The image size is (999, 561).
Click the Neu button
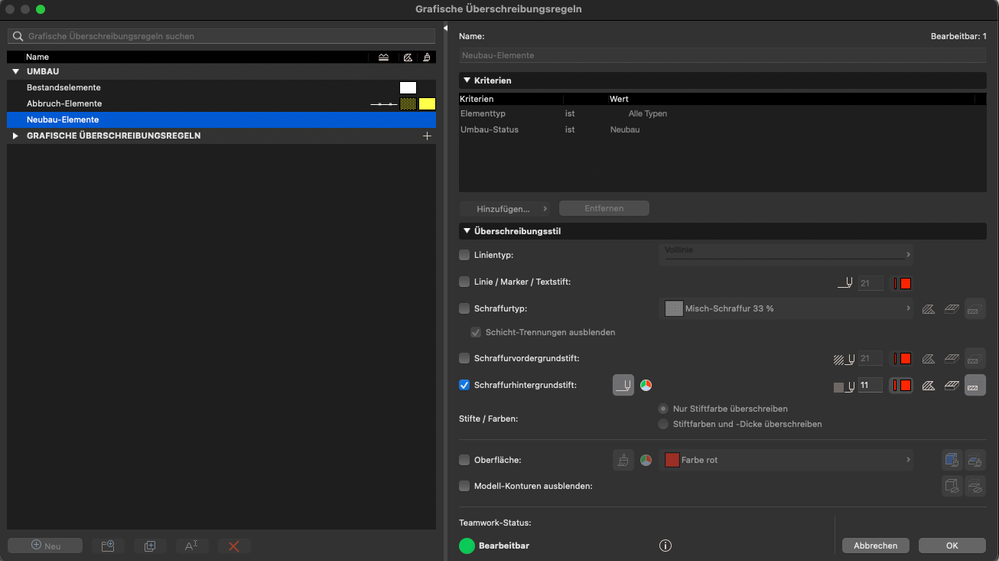coord(45,546)
